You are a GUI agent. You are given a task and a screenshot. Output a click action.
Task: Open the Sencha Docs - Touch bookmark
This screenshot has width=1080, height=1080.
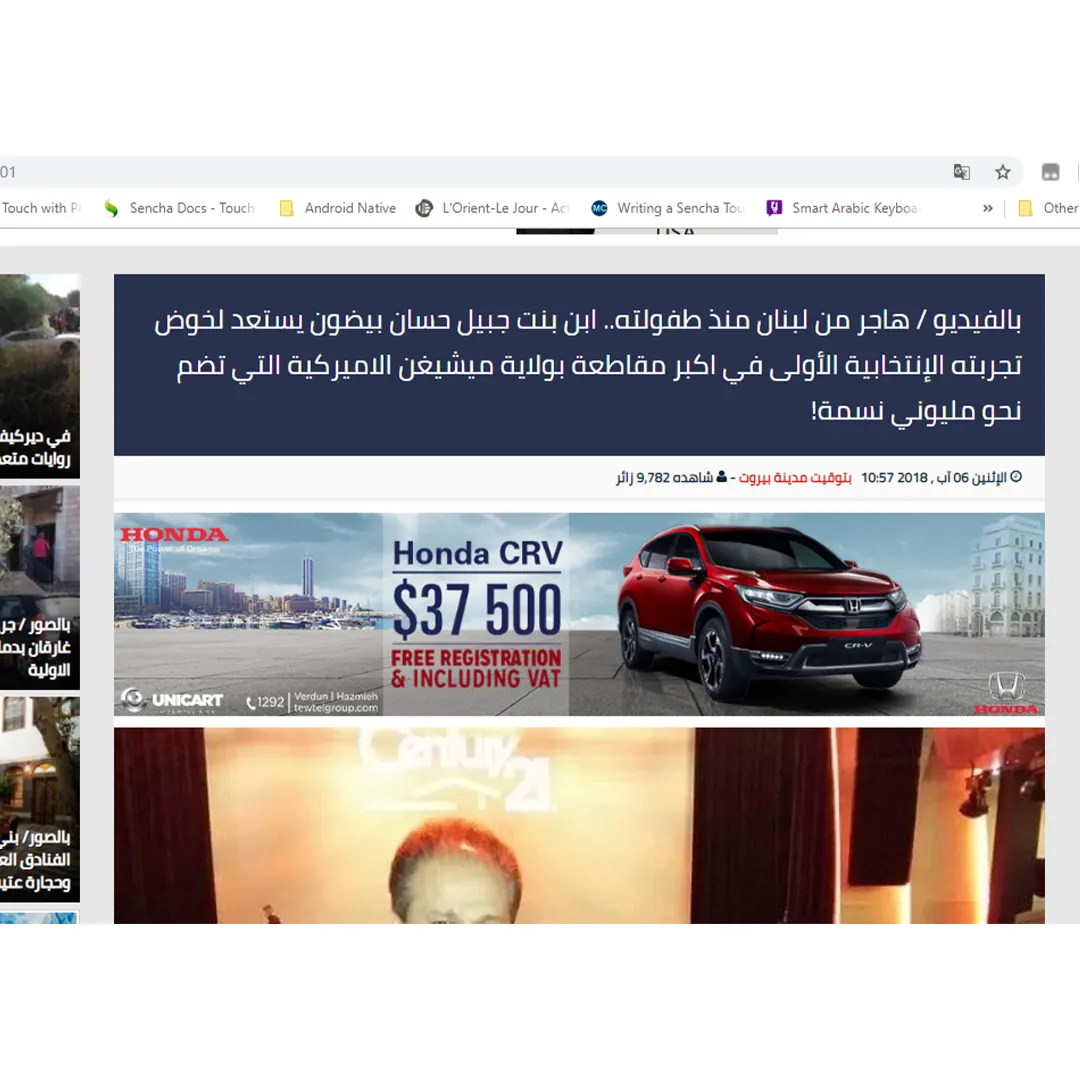180,208
